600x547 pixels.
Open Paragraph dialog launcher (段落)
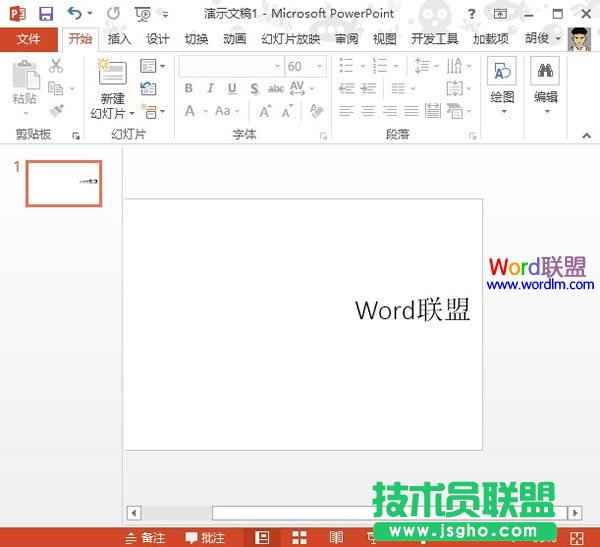[473, 136]
